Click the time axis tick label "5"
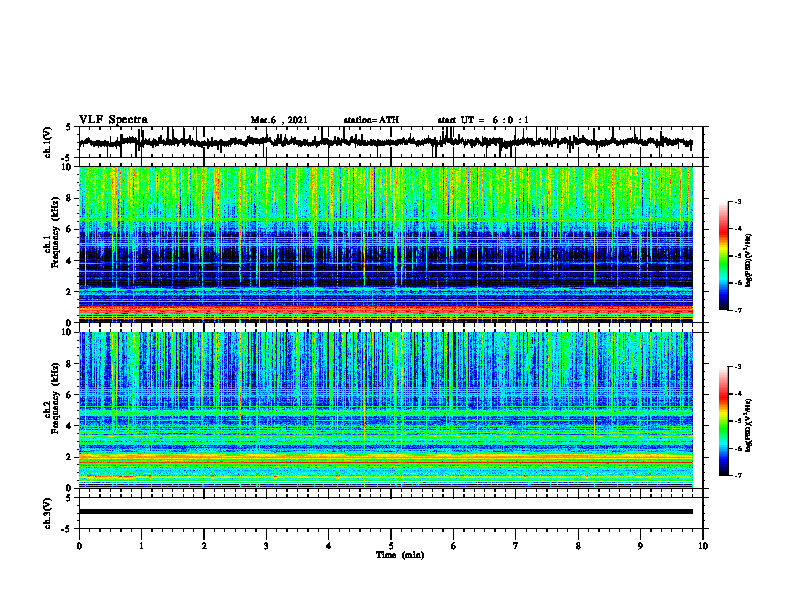Viewport: 792px width, 612px height. tap(391, 546)
